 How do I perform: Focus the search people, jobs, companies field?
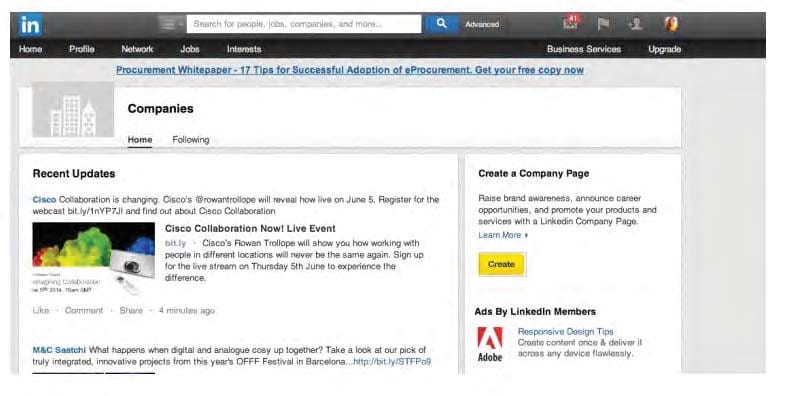click(x=304, y=24)
